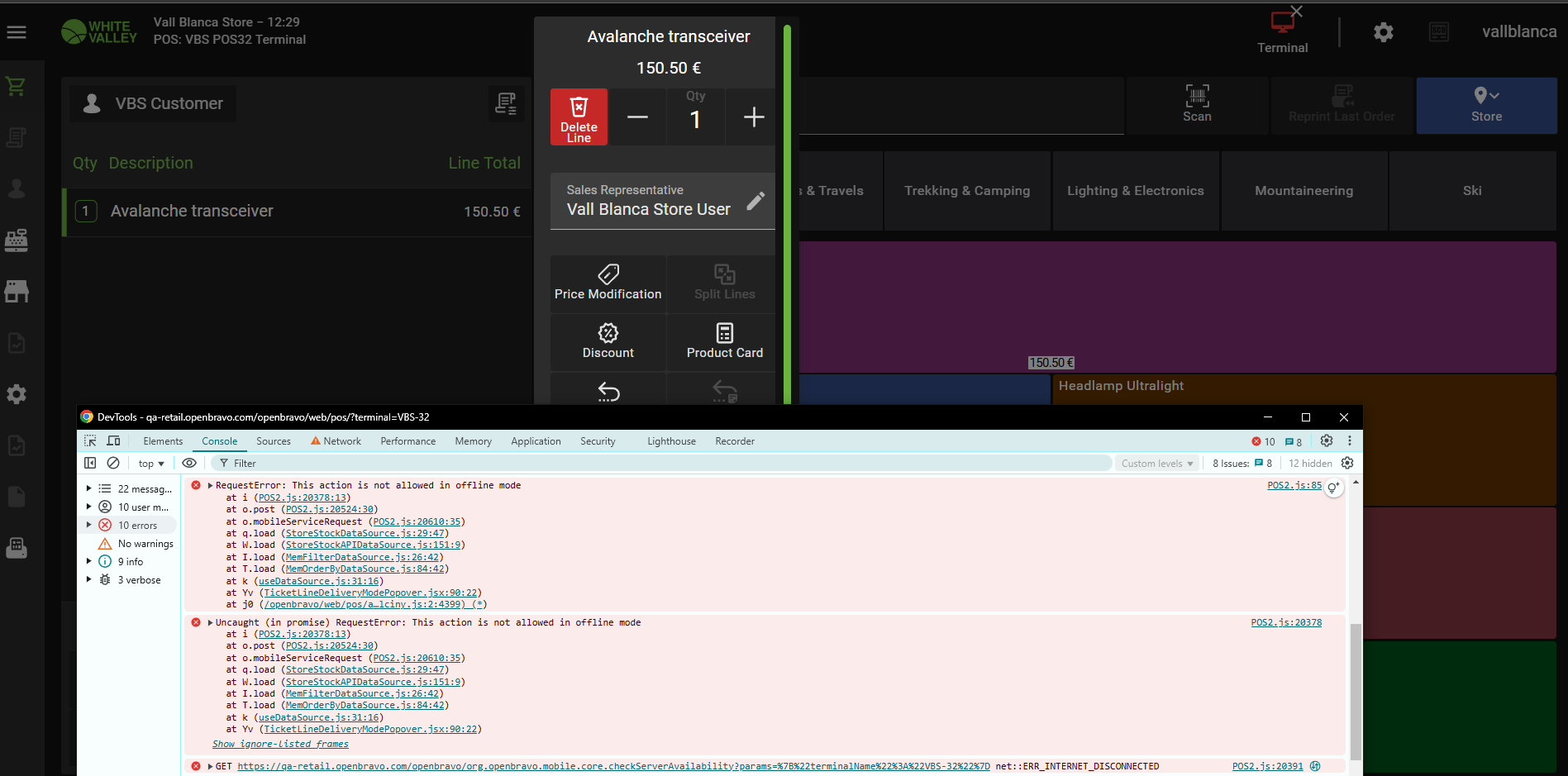
Task: Collapse the first RequestError stack trace
Action: pos(210,485)
